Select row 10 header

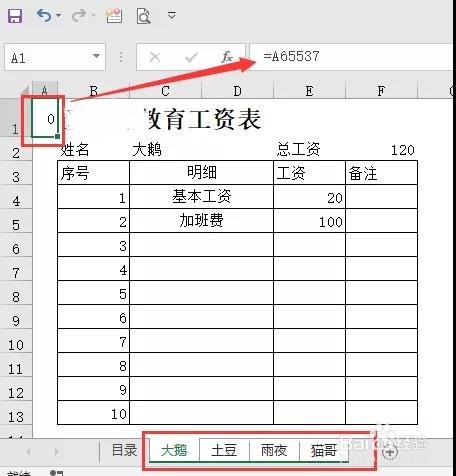click(x=16, y=341)
